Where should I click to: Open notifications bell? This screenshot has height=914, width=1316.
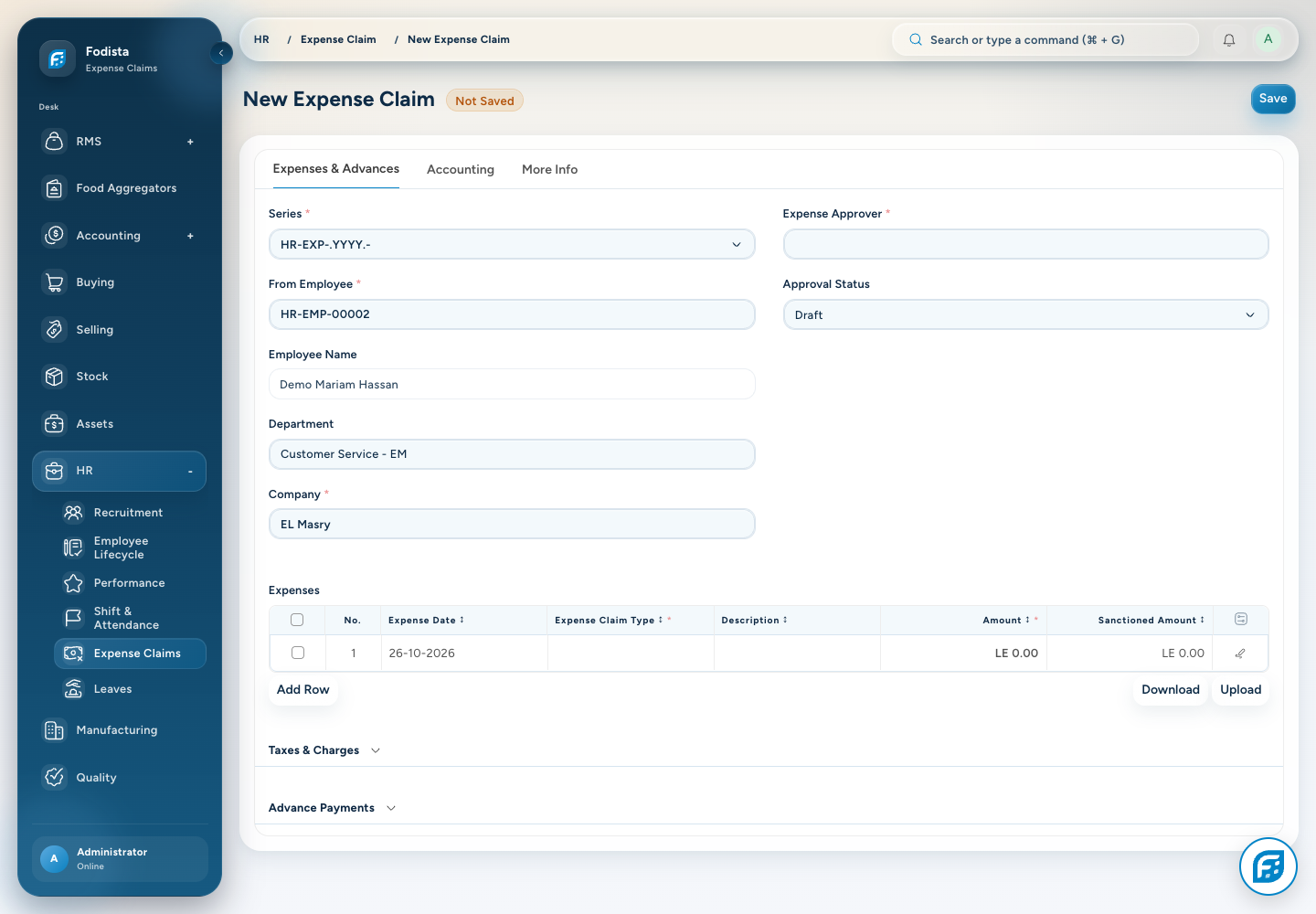coord(1229,40)
